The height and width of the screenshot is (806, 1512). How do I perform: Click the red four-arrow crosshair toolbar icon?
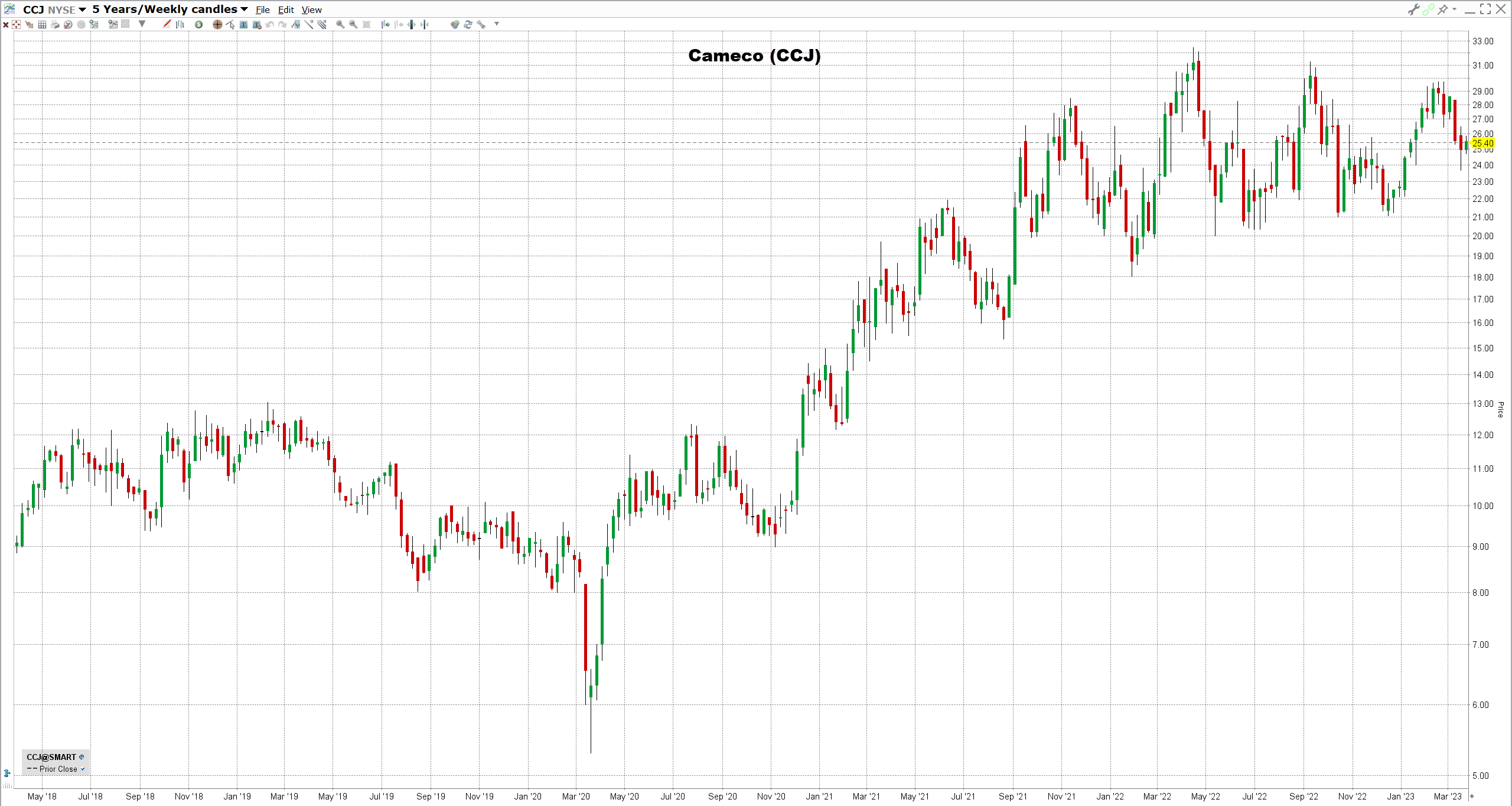pos(16,24)
